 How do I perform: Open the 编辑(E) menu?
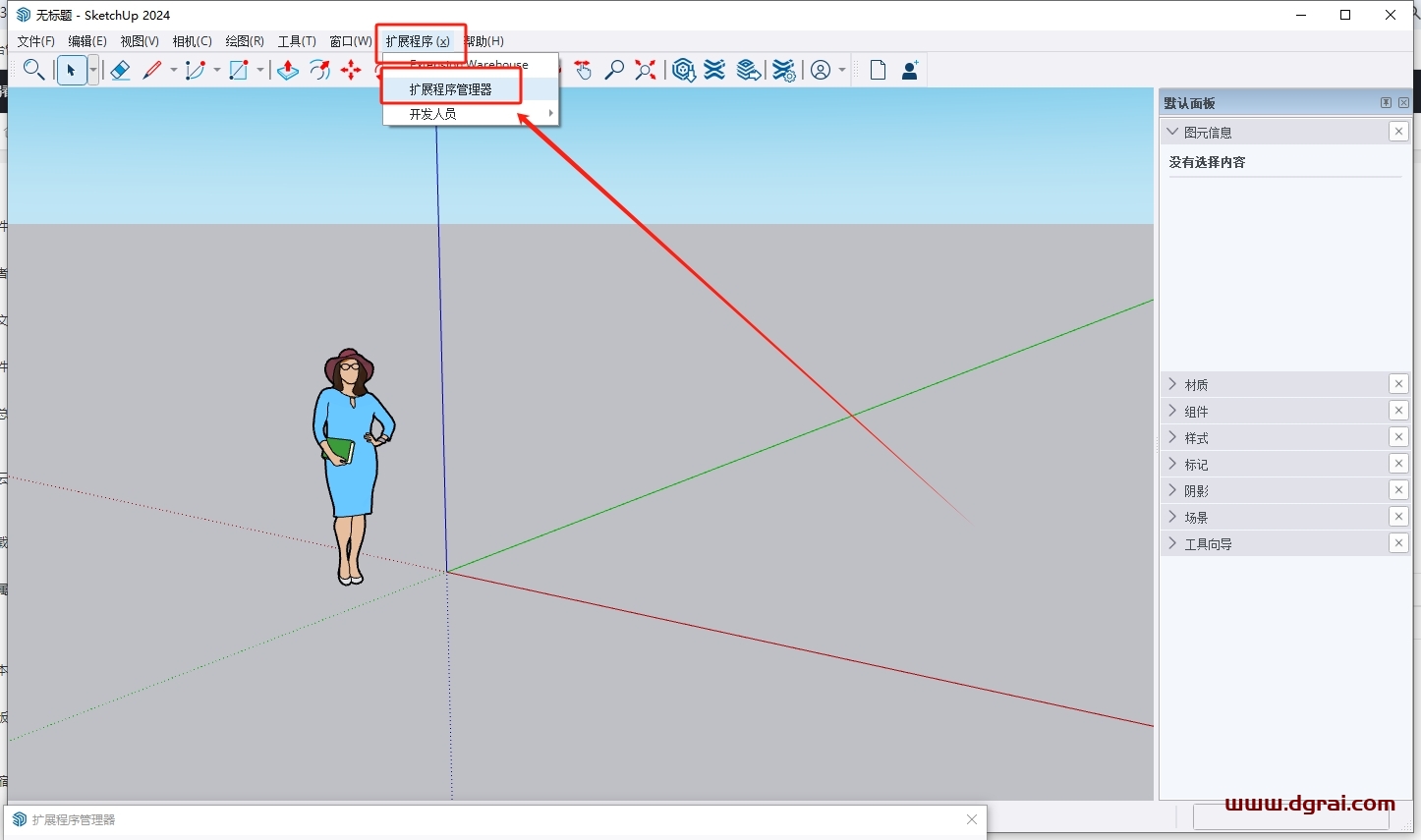click(87, 41)
